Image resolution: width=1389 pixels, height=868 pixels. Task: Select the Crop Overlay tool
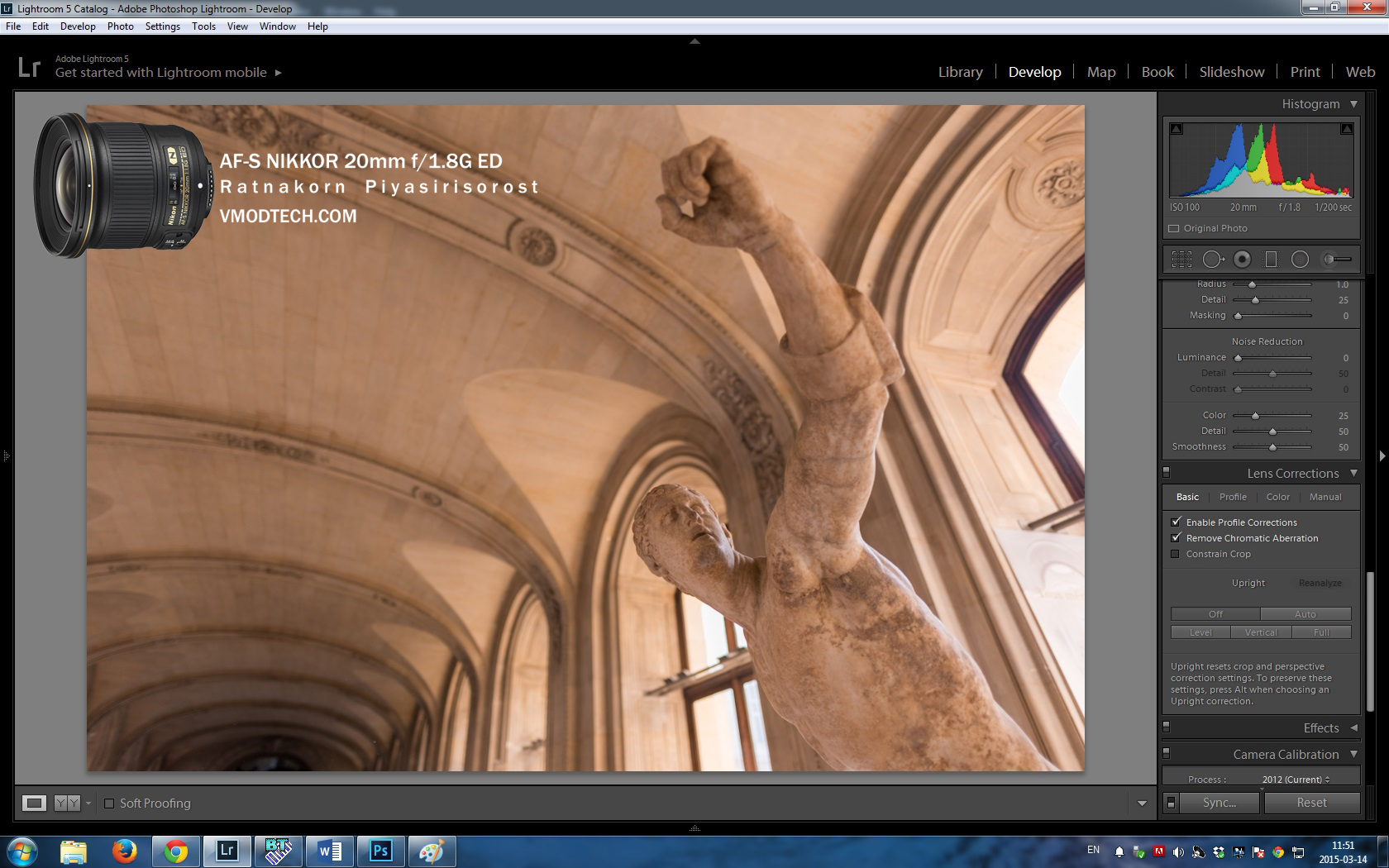click(x=1181, y=260)
